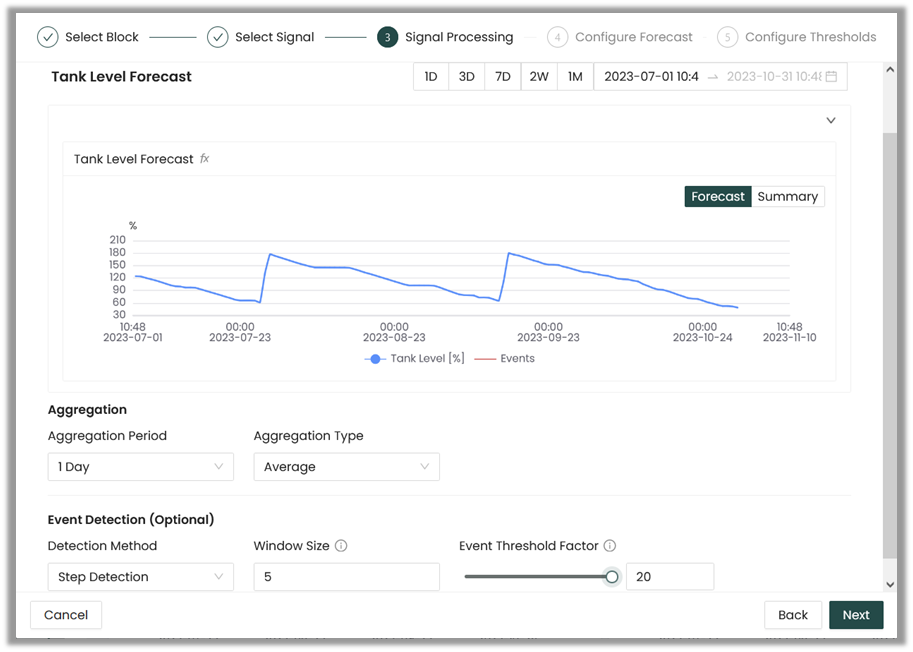The height and width of the screenshot is (652, 913).
Task: Collapse the chart panel chevron
Action: pyautogui.click(x=831, y=120)
